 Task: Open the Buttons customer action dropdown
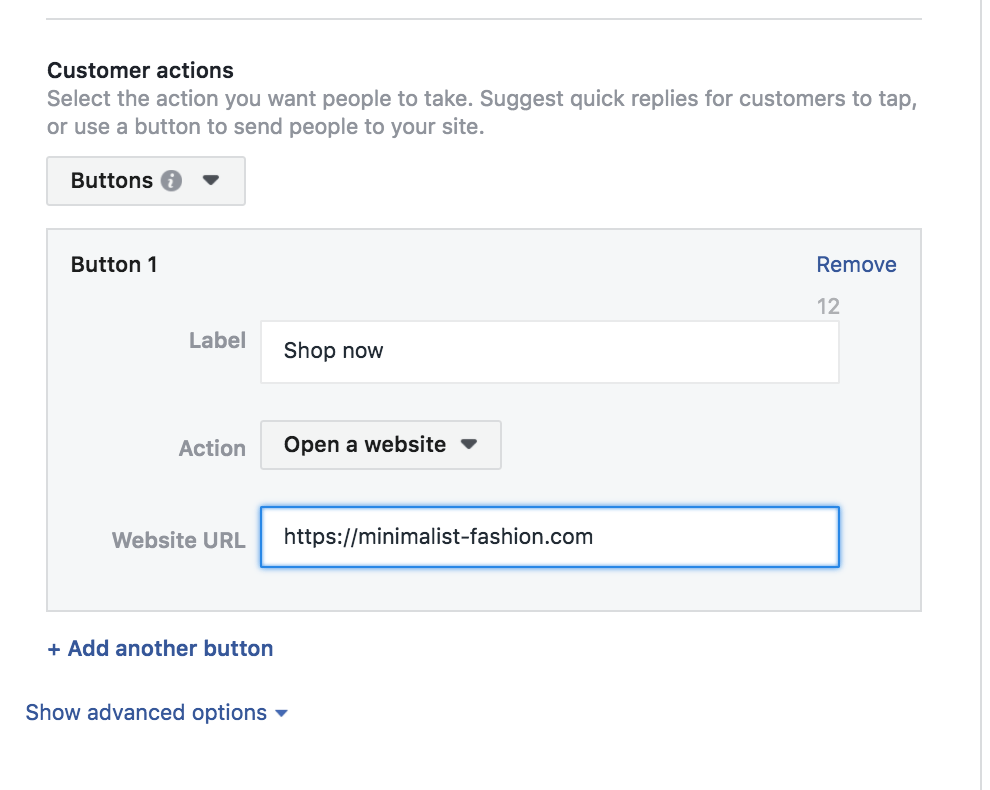point(146,181)
